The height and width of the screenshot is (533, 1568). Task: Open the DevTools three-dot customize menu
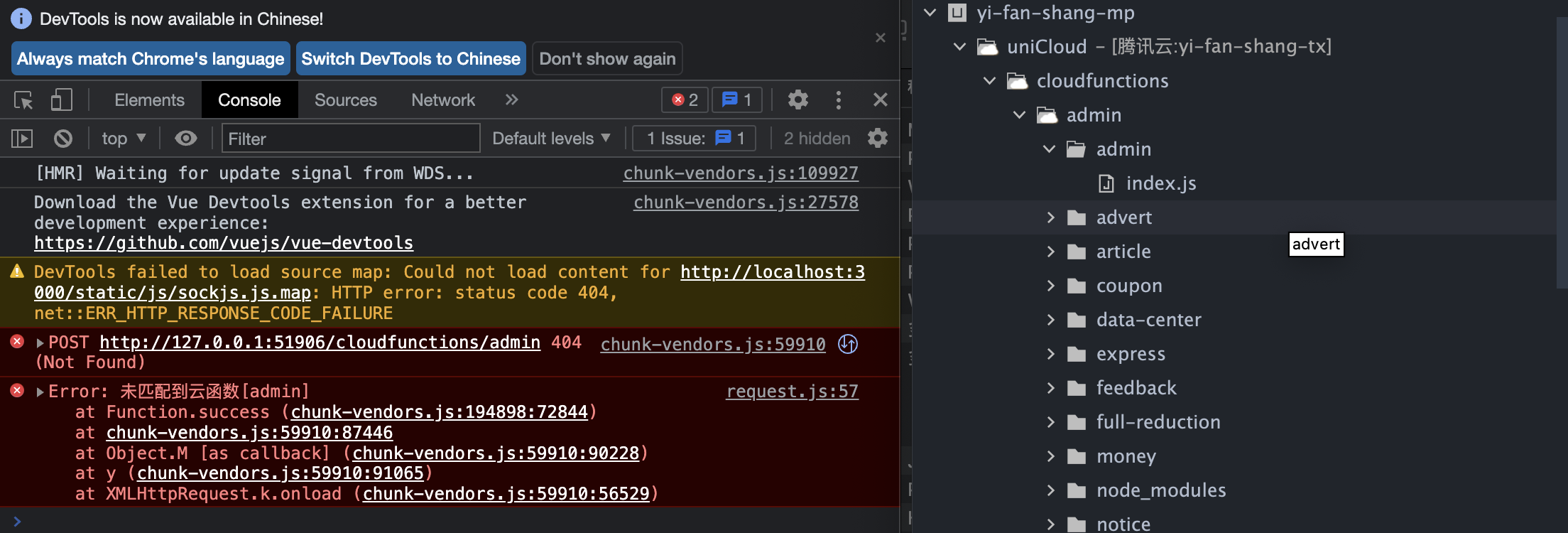[839, 100]
